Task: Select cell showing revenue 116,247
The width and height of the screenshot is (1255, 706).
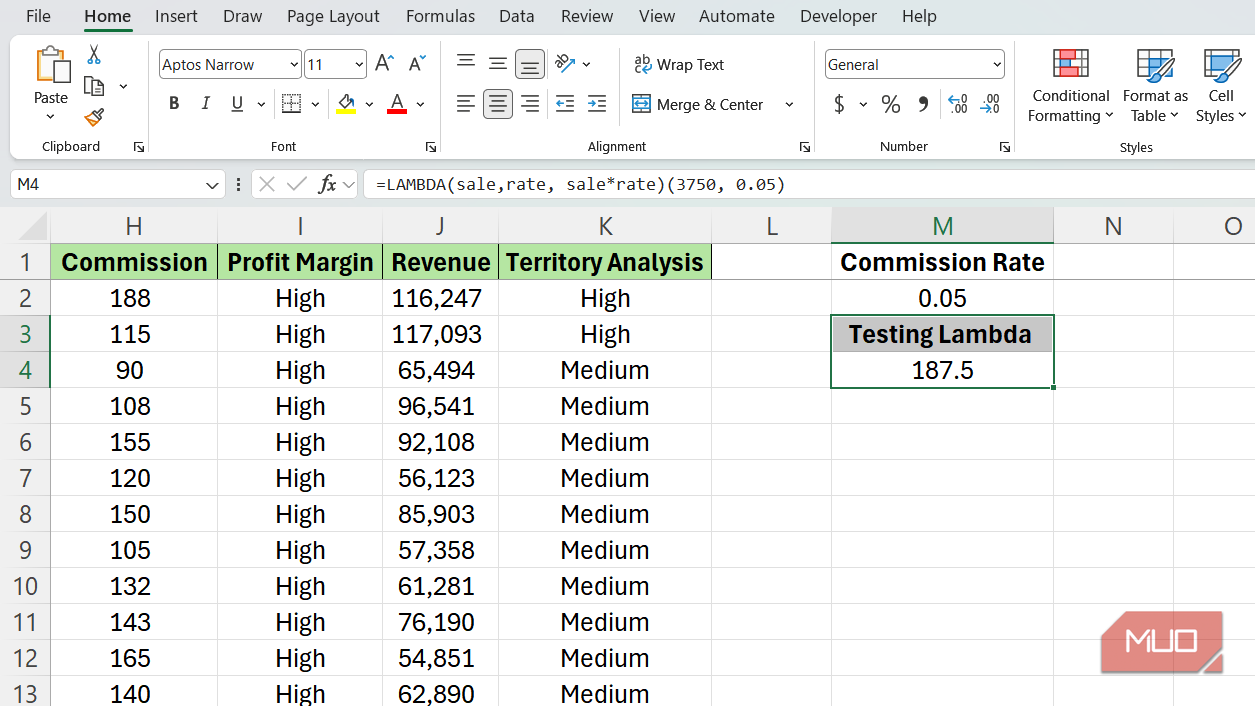Action: [x=440, y=298]
